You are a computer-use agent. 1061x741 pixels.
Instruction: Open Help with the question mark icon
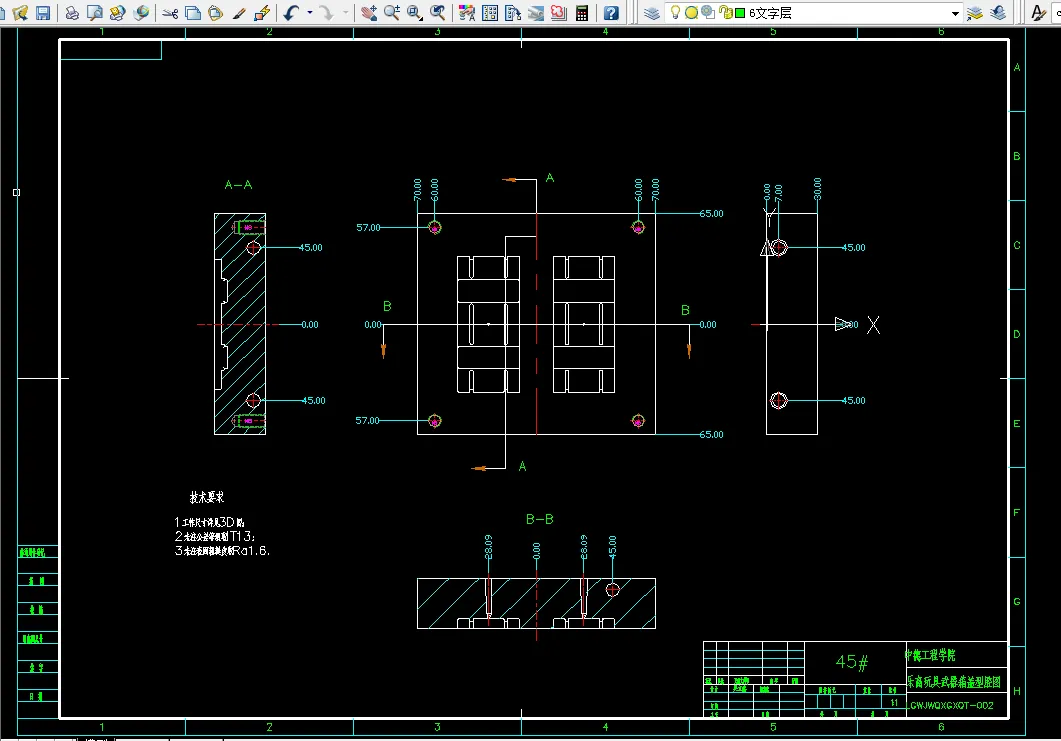[611, 12]
